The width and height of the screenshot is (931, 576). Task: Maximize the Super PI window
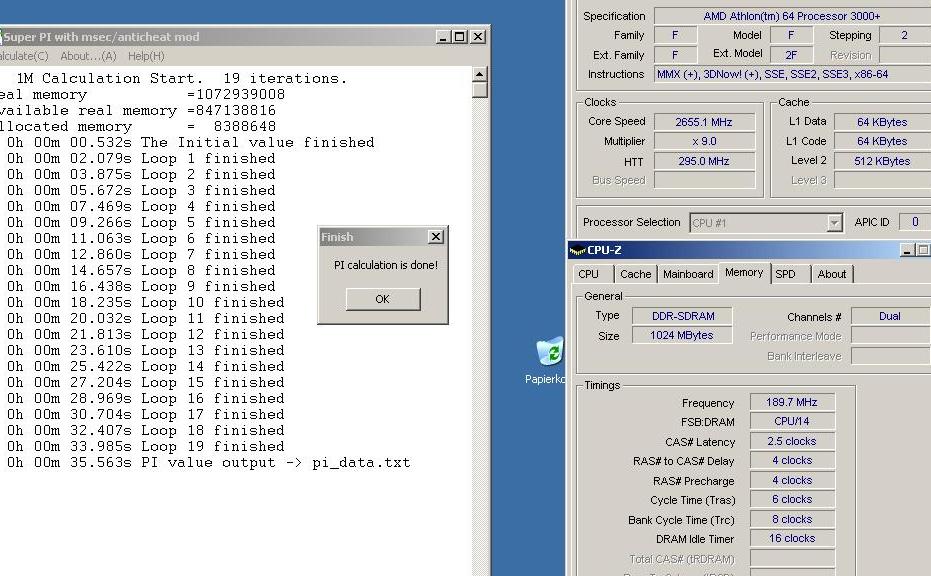(460, 37)
